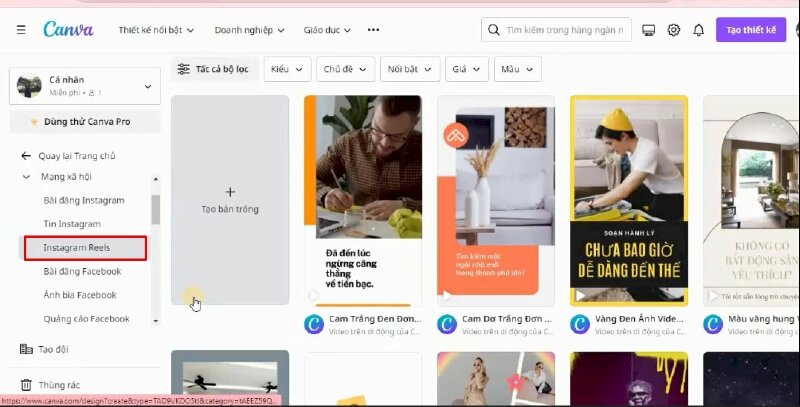Collapse the Mạng xã hội section
800x407 pixels.
[x=26, y=176]
